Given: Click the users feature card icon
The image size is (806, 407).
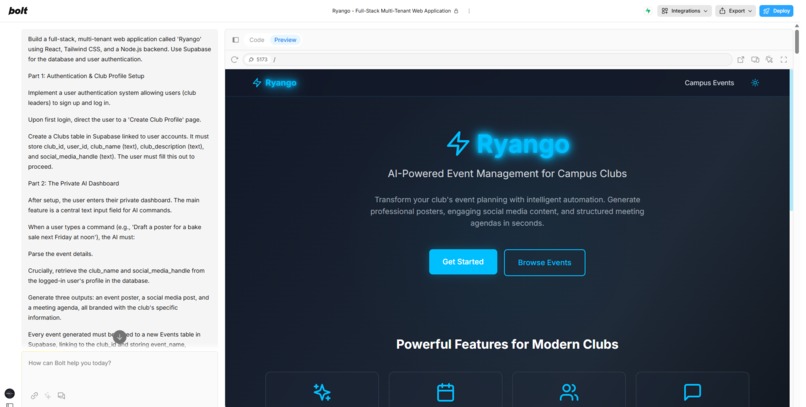Looking at the screenshot, I should pos(569,392).
